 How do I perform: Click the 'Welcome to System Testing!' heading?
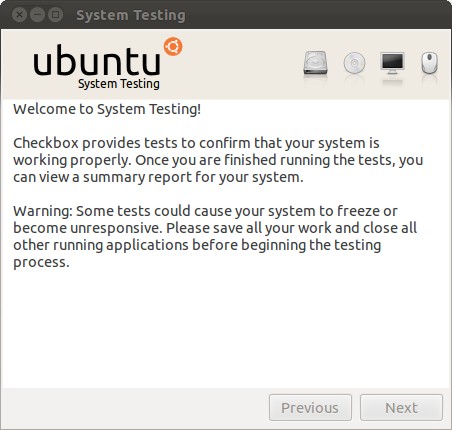pyautogui.click(x=107, y=109)
